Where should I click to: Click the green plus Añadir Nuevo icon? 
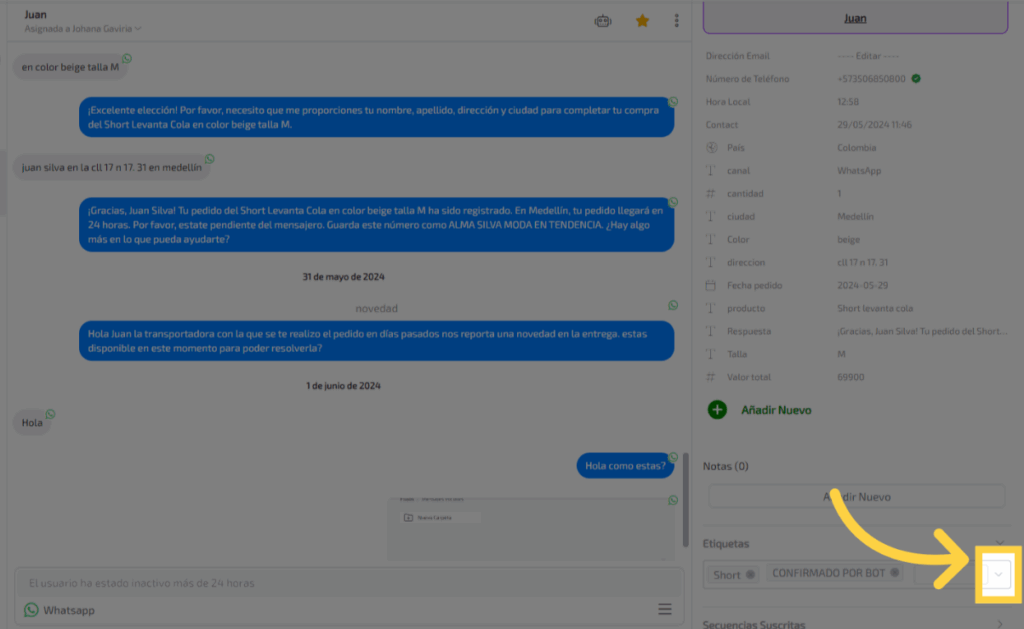pyautogui.click(x=717, y=409)
